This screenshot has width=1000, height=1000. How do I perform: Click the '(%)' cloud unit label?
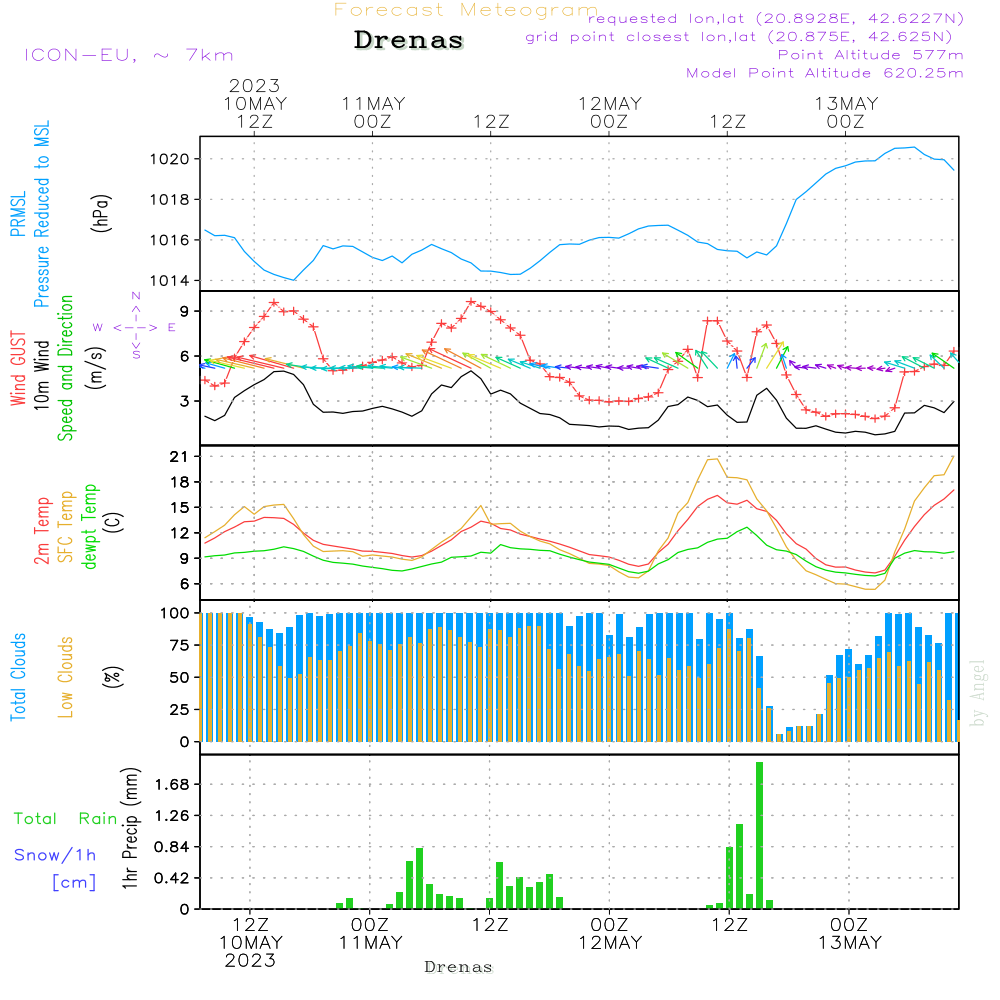click(112, 677)
